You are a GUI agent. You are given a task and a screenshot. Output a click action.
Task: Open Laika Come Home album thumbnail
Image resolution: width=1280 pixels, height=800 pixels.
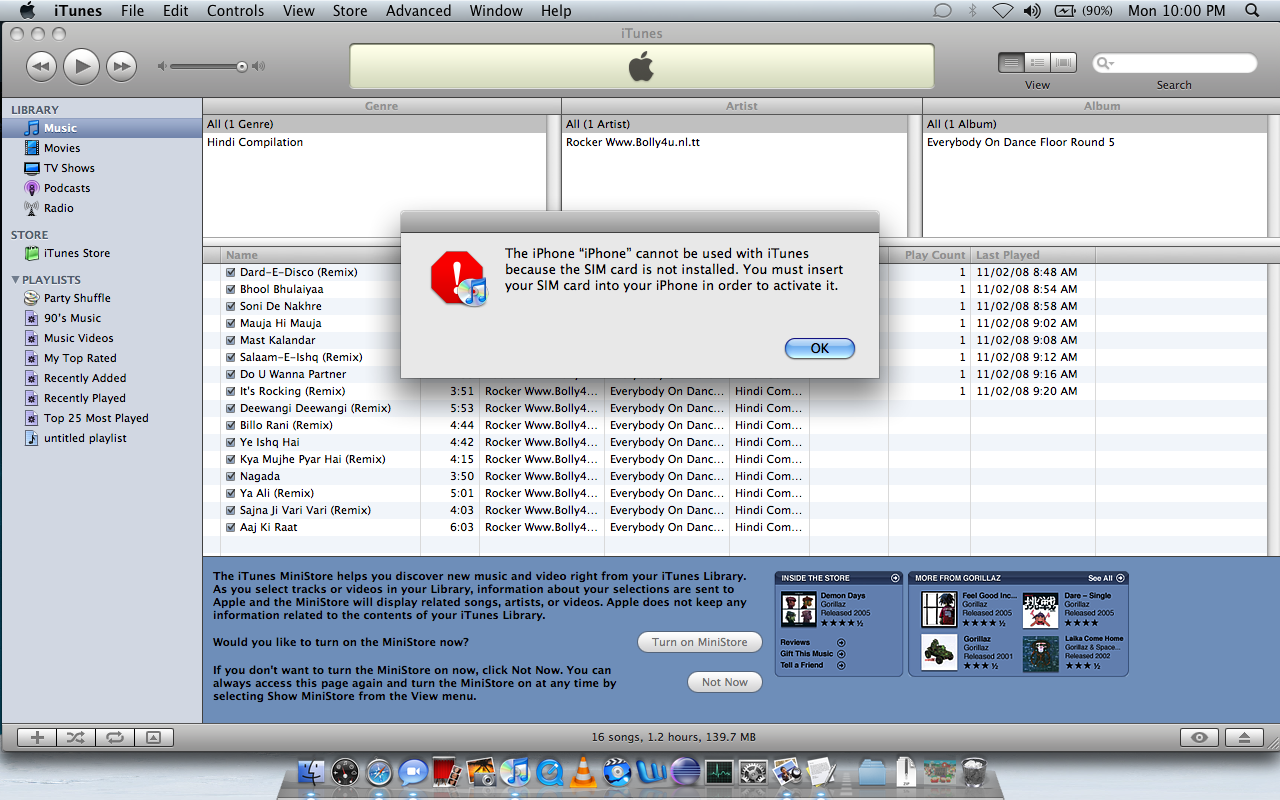[1040, 653]
